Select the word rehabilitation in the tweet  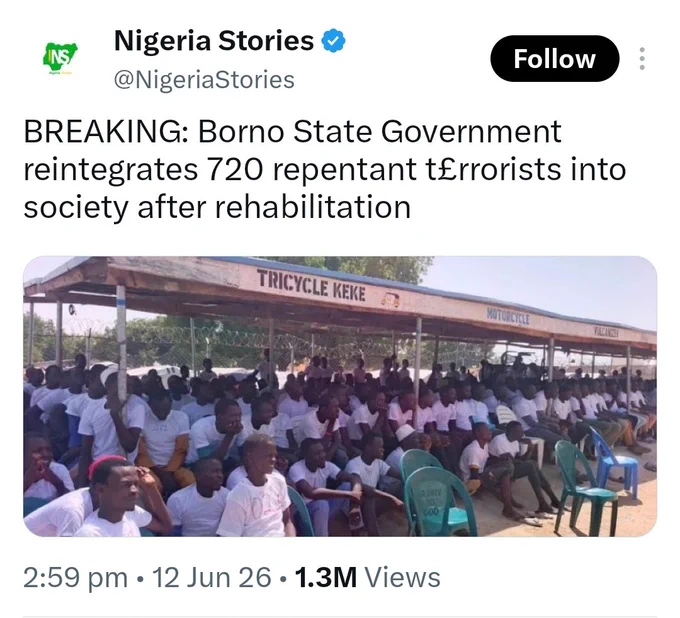313,207
